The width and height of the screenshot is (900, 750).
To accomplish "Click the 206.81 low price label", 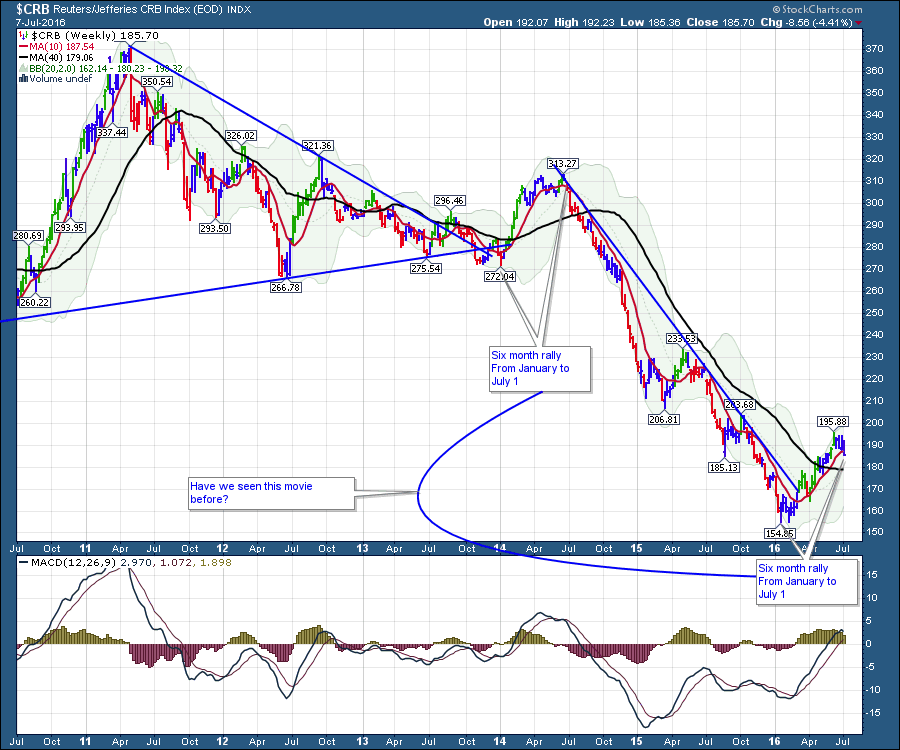I will [x=663, y=419].
